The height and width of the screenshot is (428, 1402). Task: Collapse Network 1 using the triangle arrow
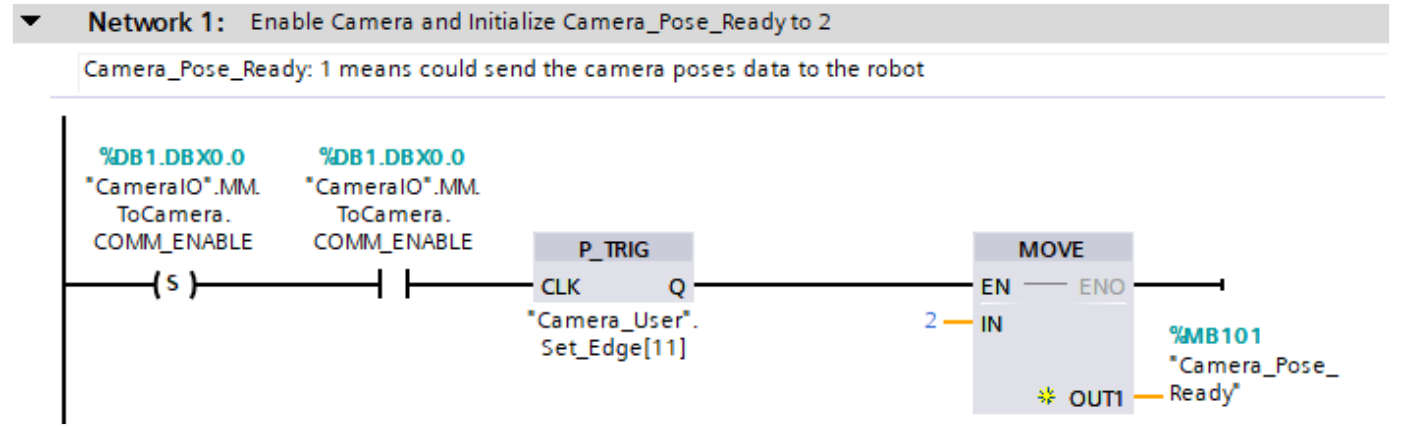(31, 20)
